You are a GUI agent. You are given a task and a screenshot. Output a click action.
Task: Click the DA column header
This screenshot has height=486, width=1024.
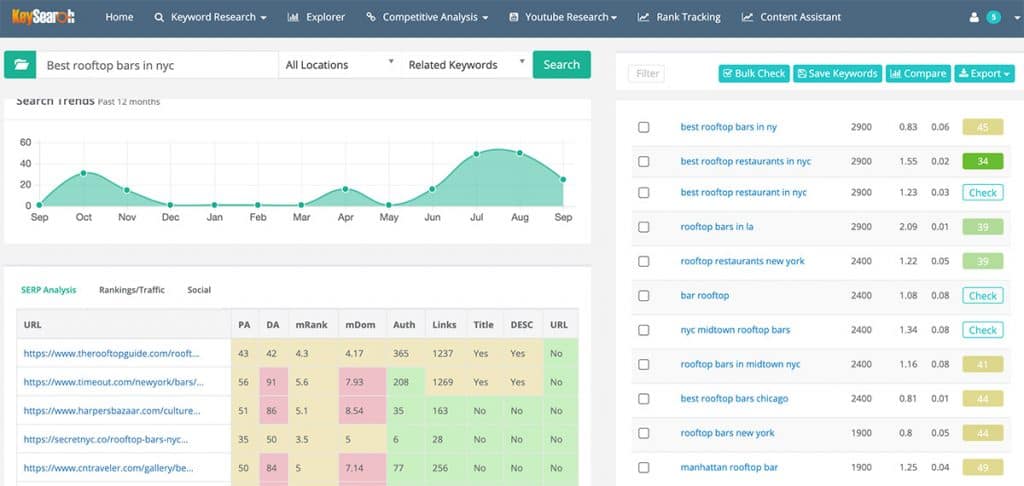click(x=272, y=325)
